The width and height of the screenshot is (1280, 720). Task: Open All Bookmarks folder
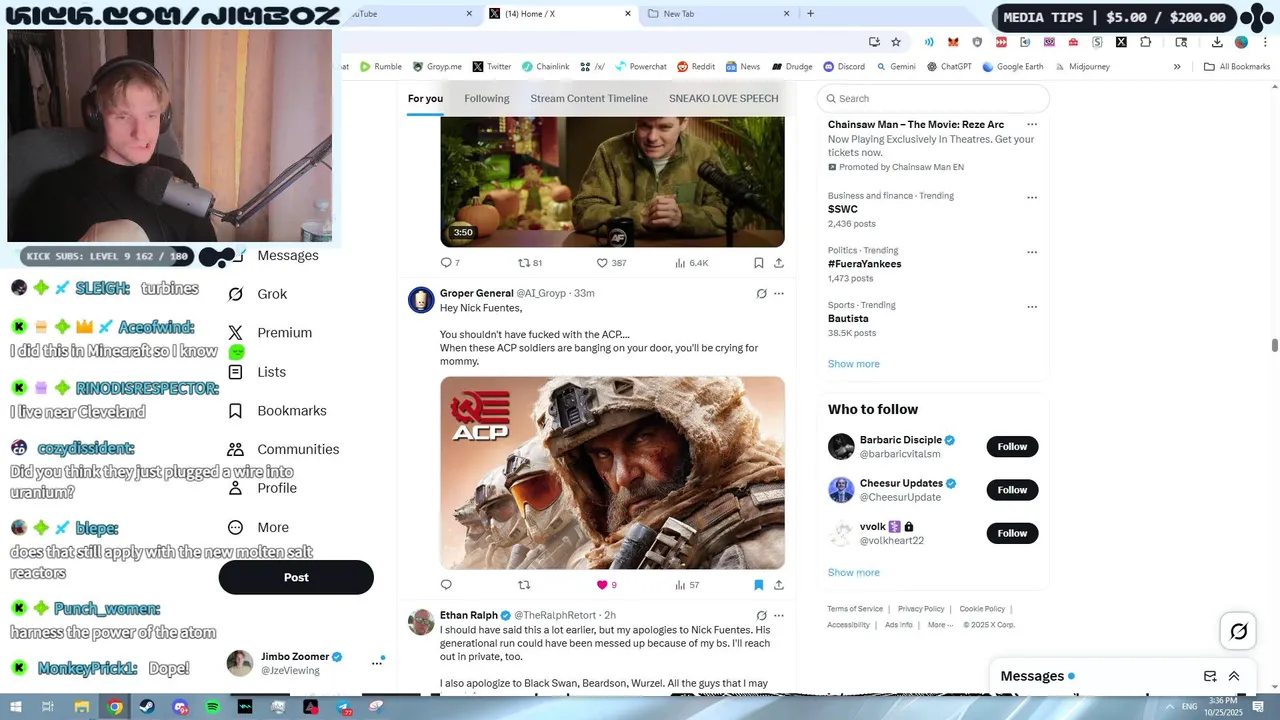click(1237, 67)
